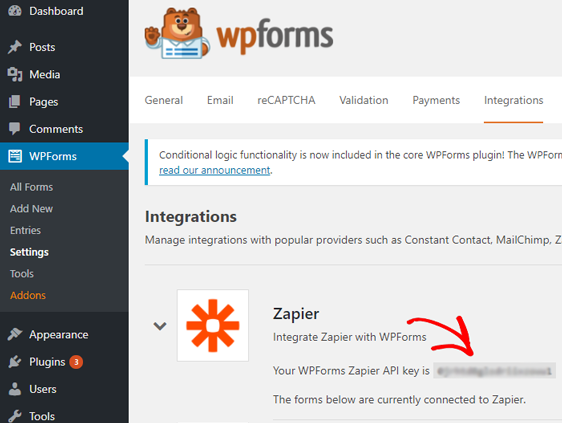Image resolution: width=562 pixels, height=423 pixels.
Task: Click the Tools wrench icon
Action: (15, 416)
